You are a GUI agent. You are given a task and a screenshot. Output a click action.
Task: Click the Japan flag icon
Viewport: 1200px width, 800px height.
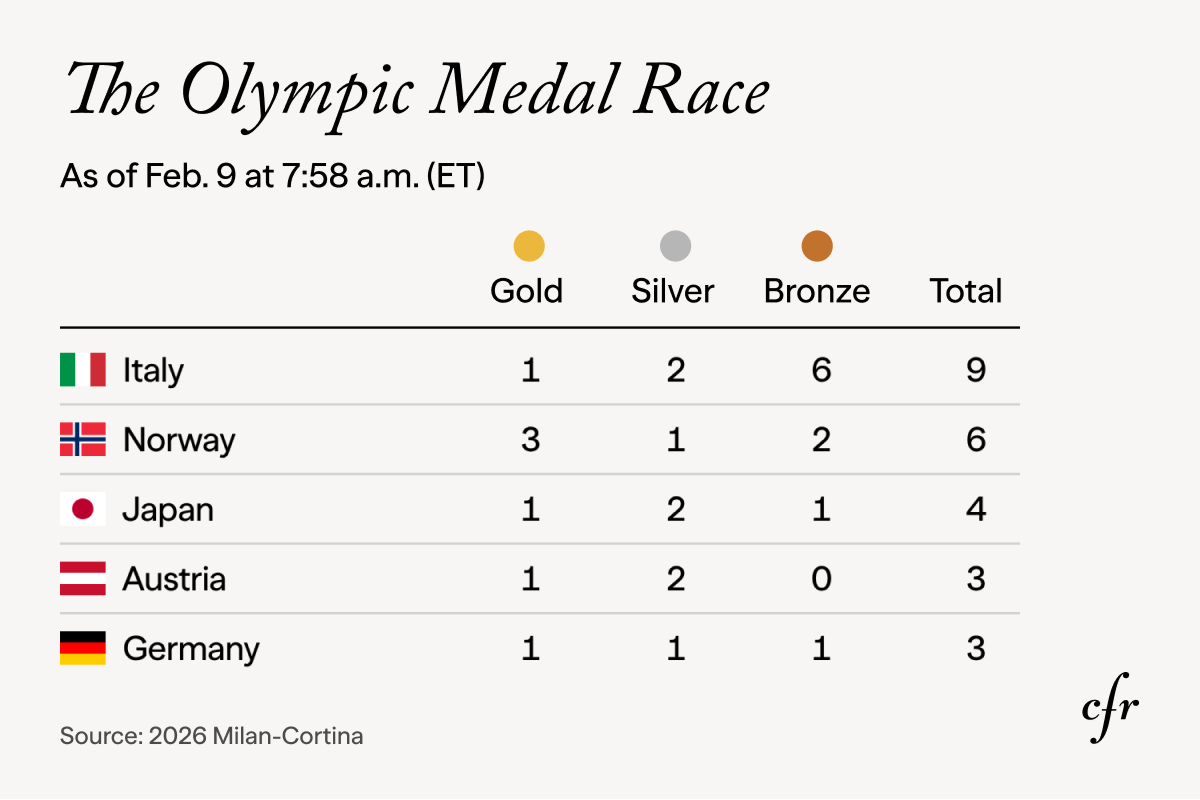[x=83, y=510]
